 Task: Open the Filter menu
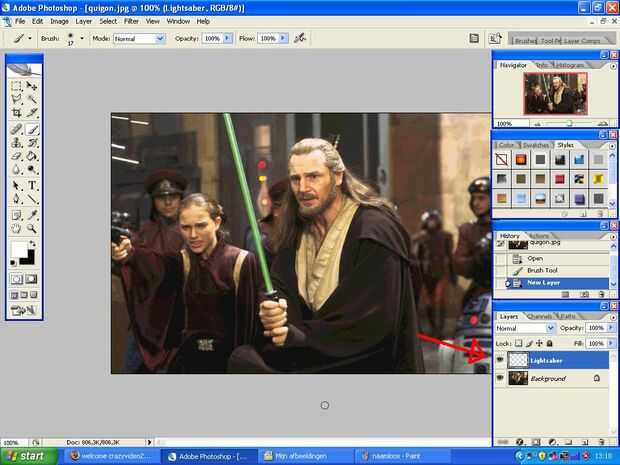[x=131, y=21]
